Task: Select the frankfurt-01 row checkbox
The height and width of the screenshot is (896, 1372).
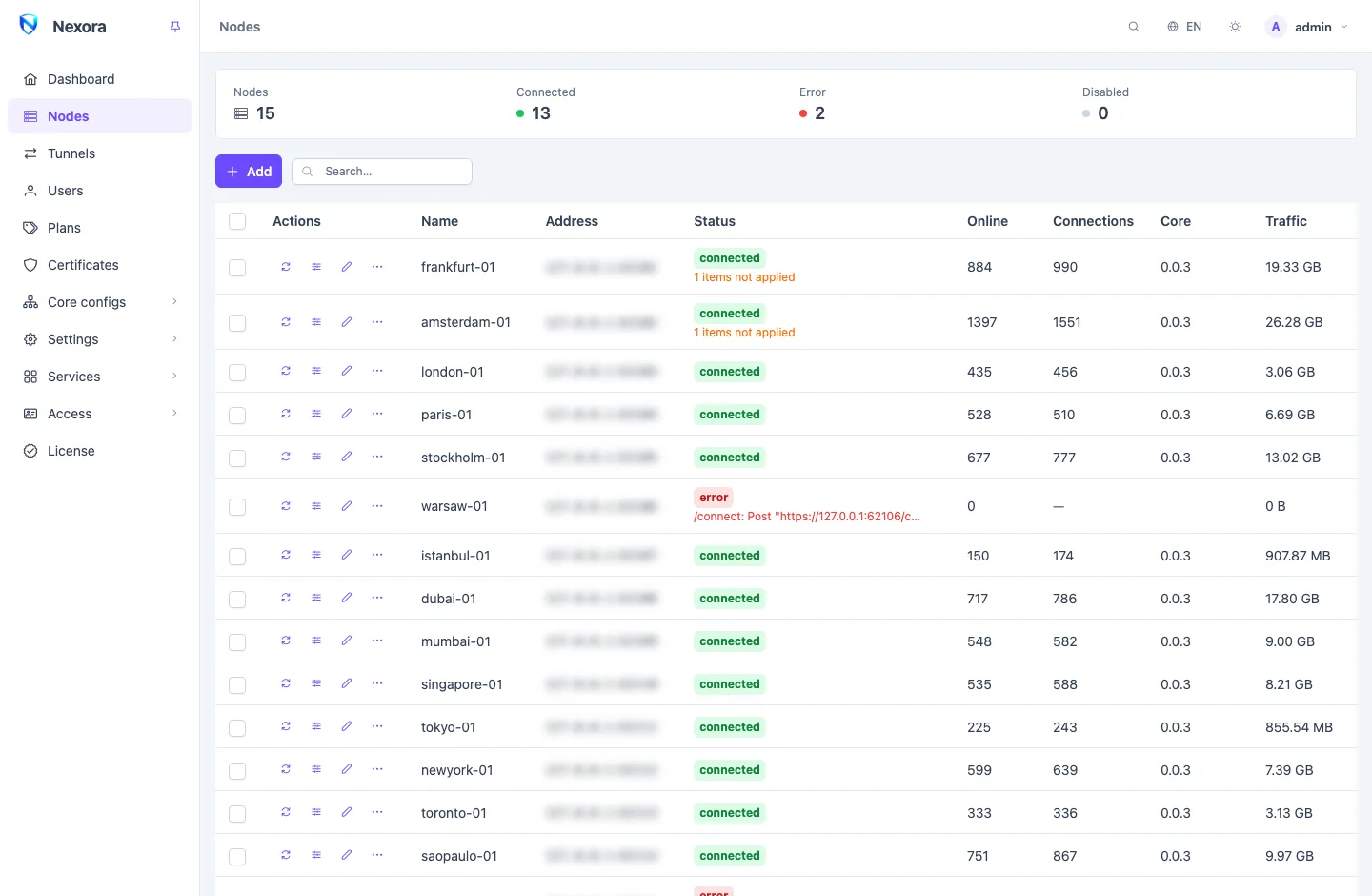Action: [x=237, y=268]
